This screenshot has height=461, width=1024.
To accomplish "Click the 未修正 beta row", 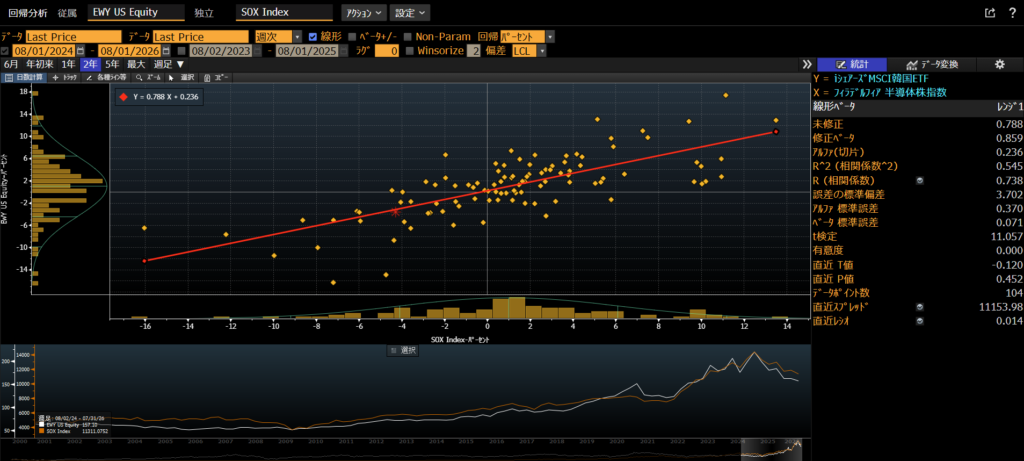I will coord(917,124).
